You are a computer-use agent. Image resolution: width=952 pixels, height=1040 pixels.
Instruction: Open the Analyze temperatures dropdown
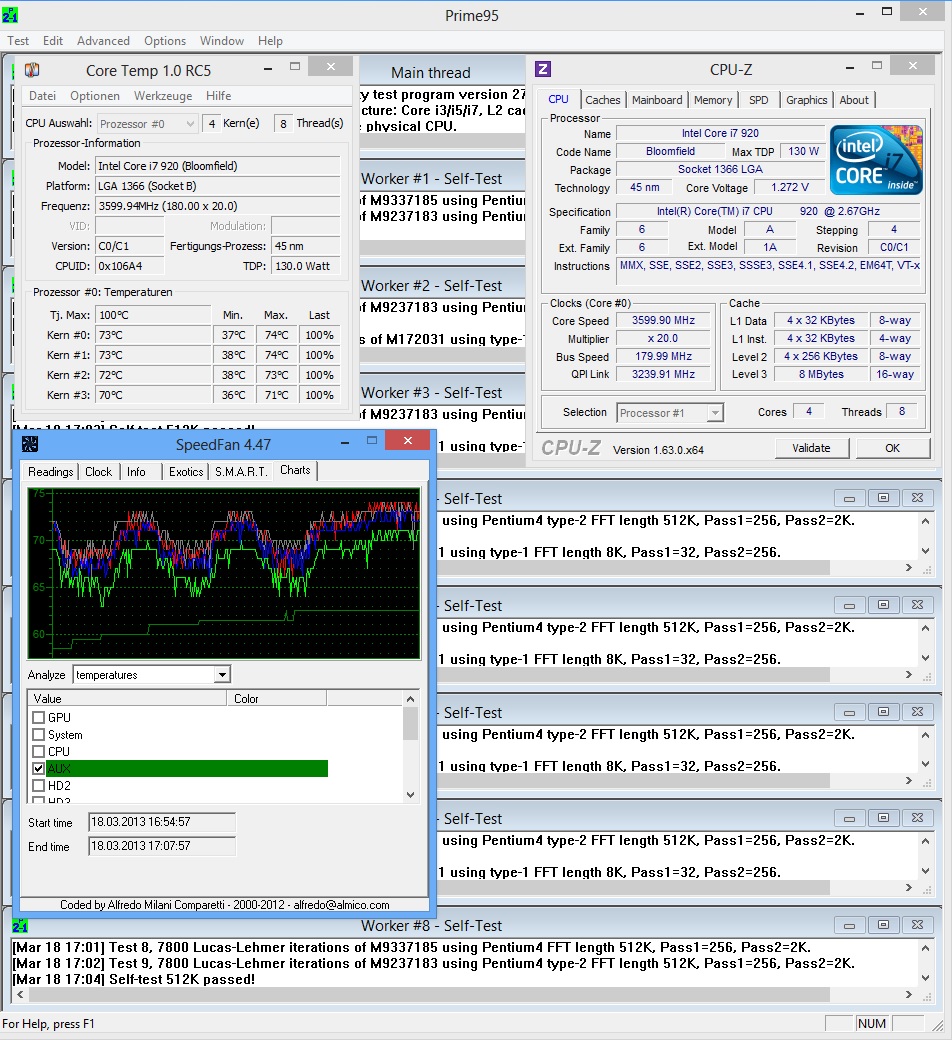click(222, 675)
